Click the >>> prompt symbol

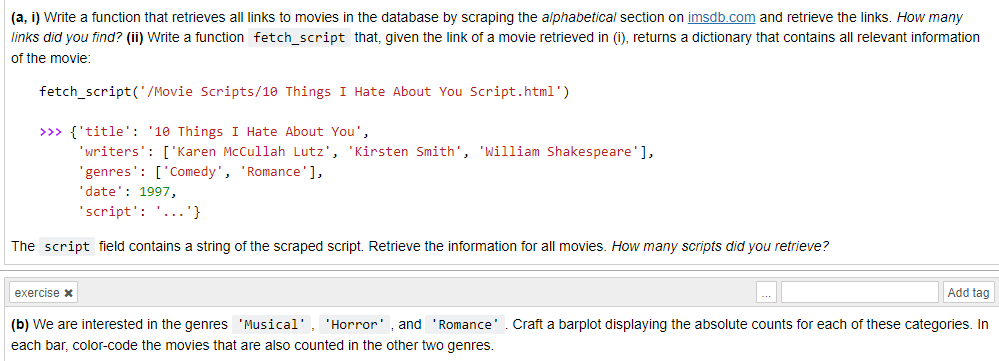(x=52, y=132)
